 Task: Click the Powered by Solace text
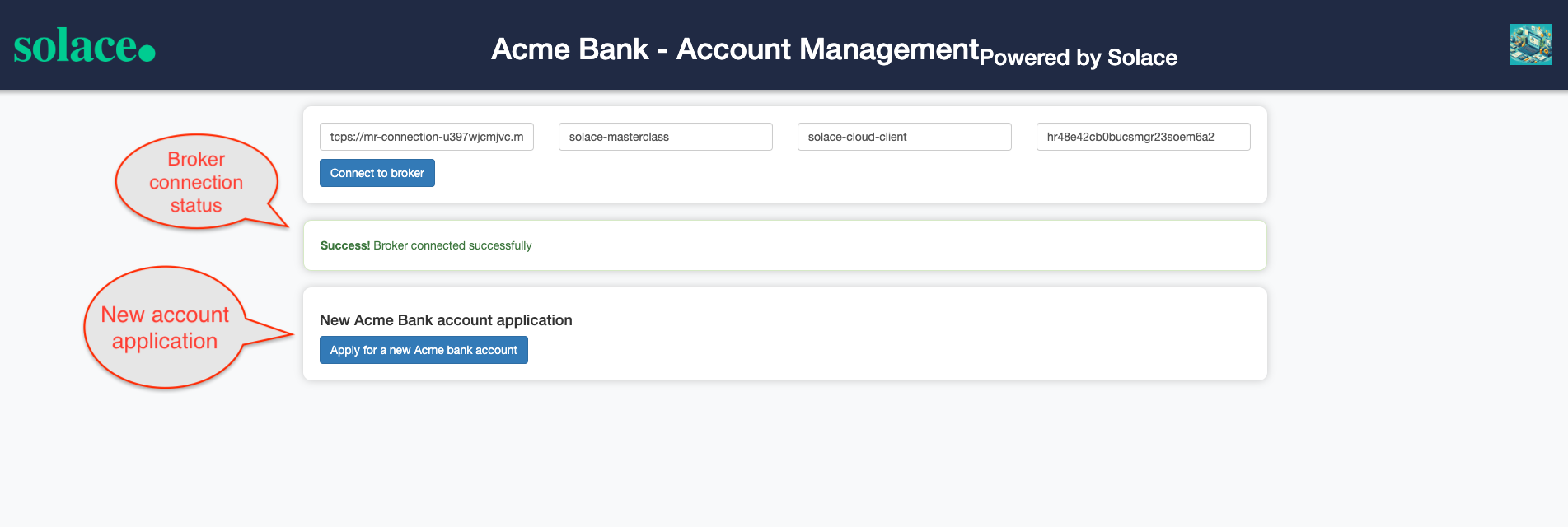click(x=1078, y=58)
